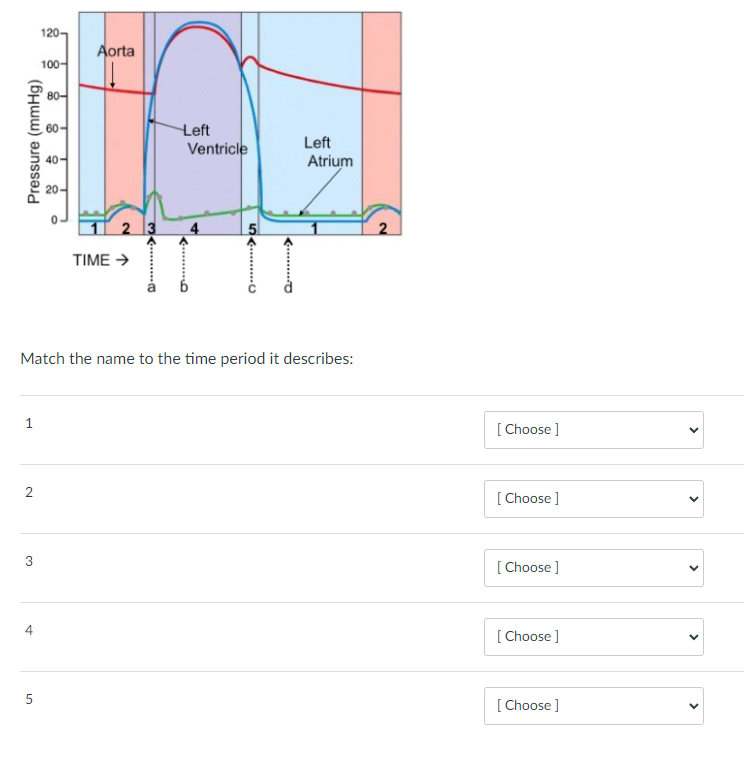Expand the Choose dropdown for row 3
744x760 pixels.
tap(593, 568)
